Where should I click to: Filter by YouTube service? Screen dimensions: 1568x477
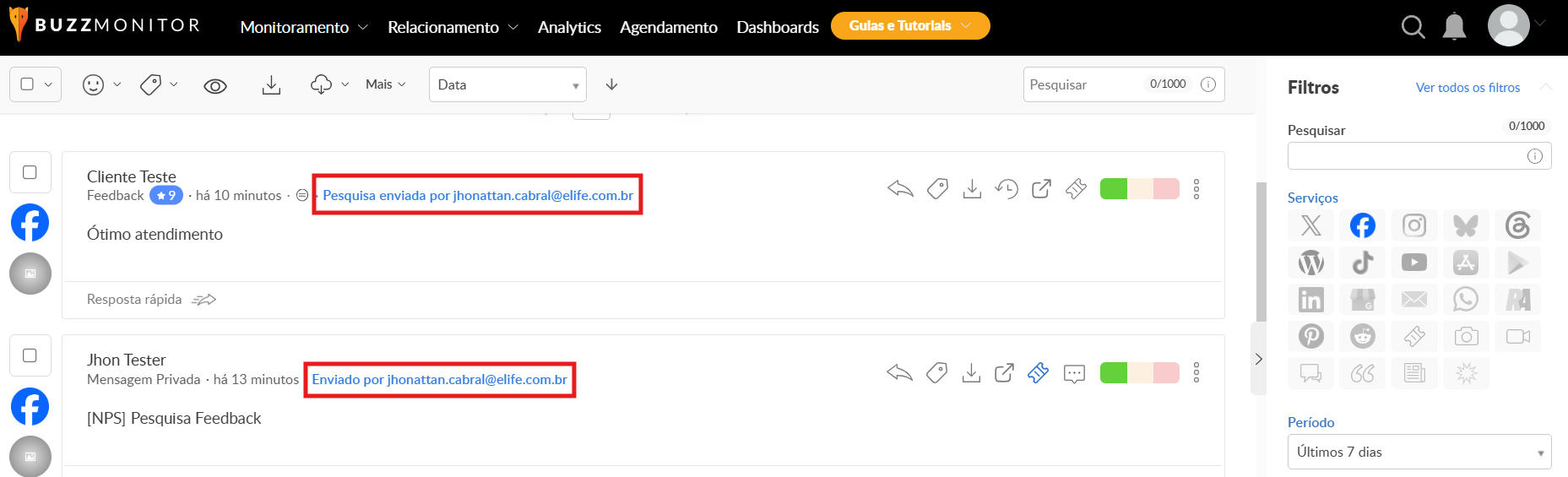click(1414, 263)
